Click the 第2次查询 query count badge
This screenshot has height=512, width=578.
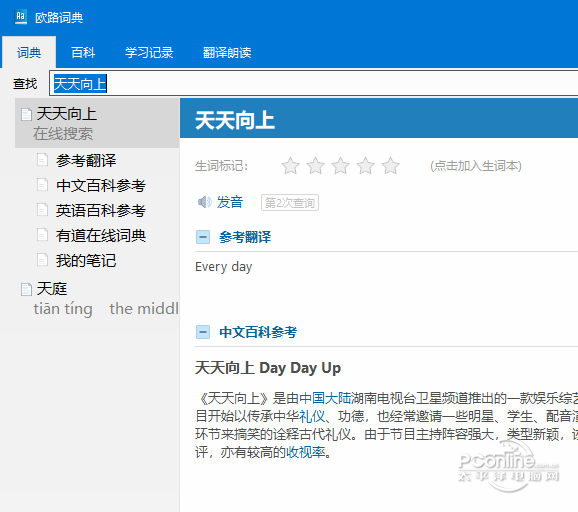coord(290,202)
